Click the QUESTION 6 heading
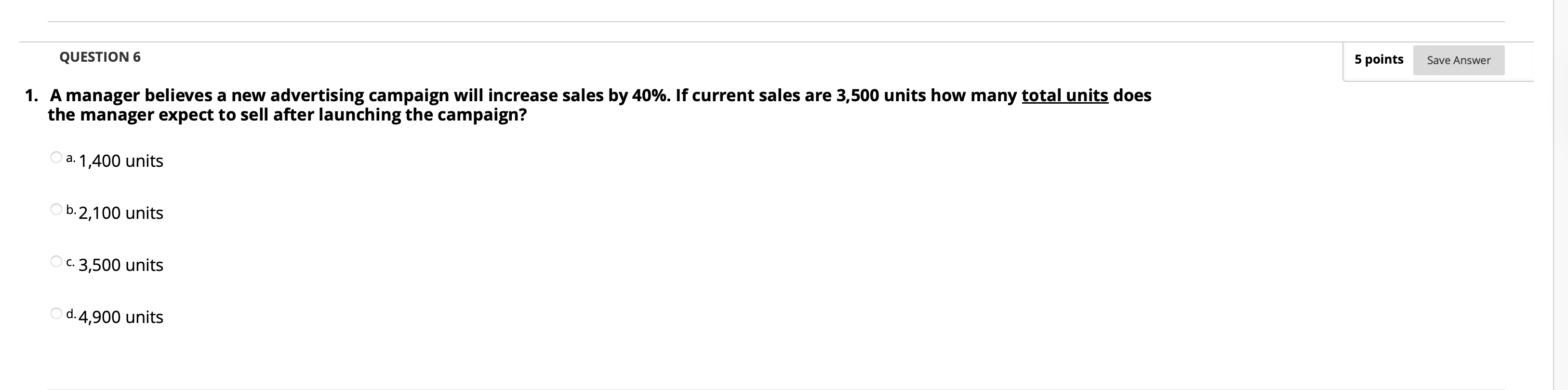The image size is (1568, 390). click(99, 57)
